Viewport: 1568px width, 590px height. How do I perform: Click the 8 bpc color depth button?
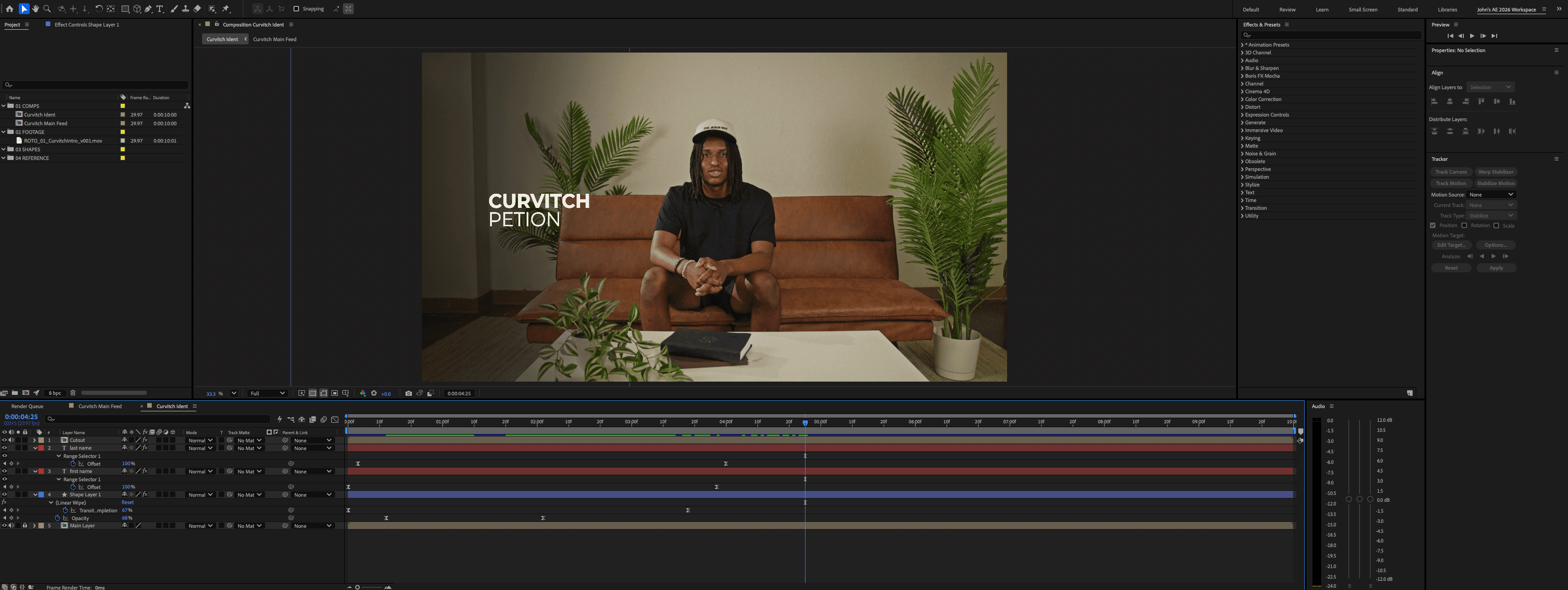point(55,393)
